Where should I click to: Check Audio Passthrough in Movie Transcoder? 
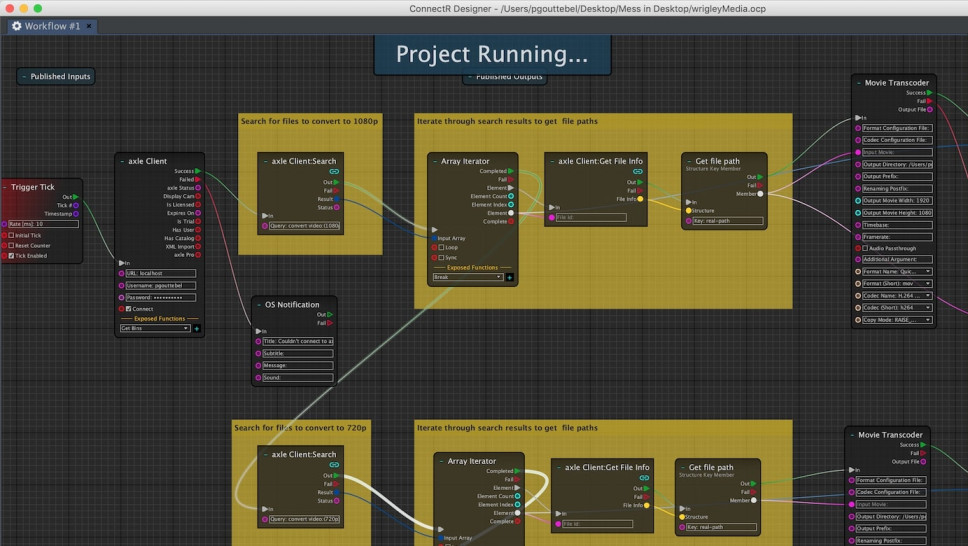pos(865,248)
